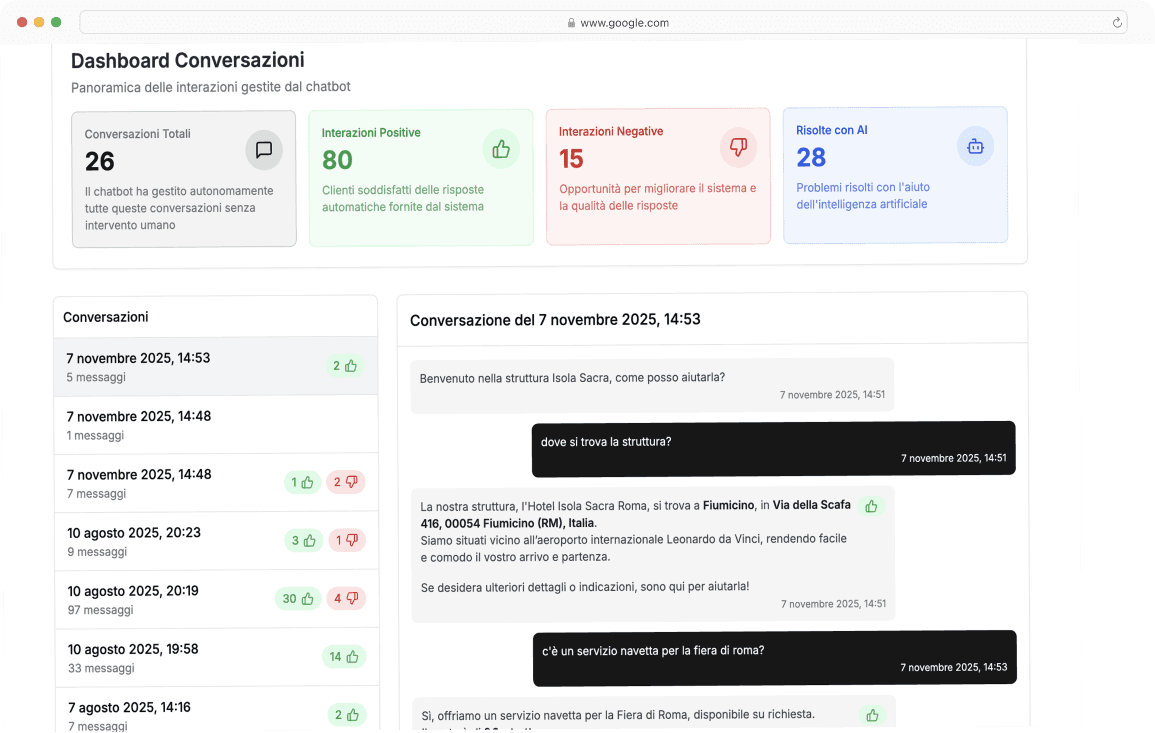Click the 'Dashboard Conversazioni' heading

tap(188, 60)
